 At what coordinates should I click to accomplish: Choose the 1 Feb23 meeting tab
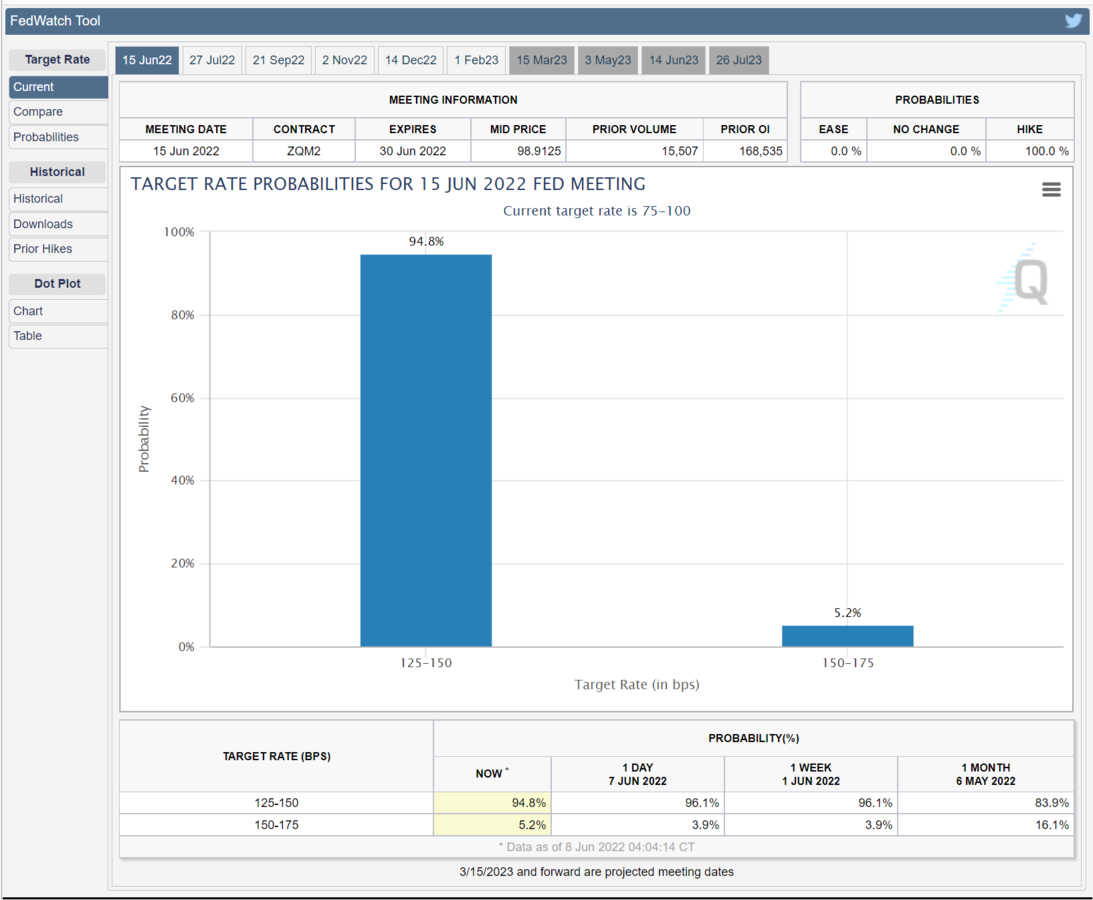point(476,60)
